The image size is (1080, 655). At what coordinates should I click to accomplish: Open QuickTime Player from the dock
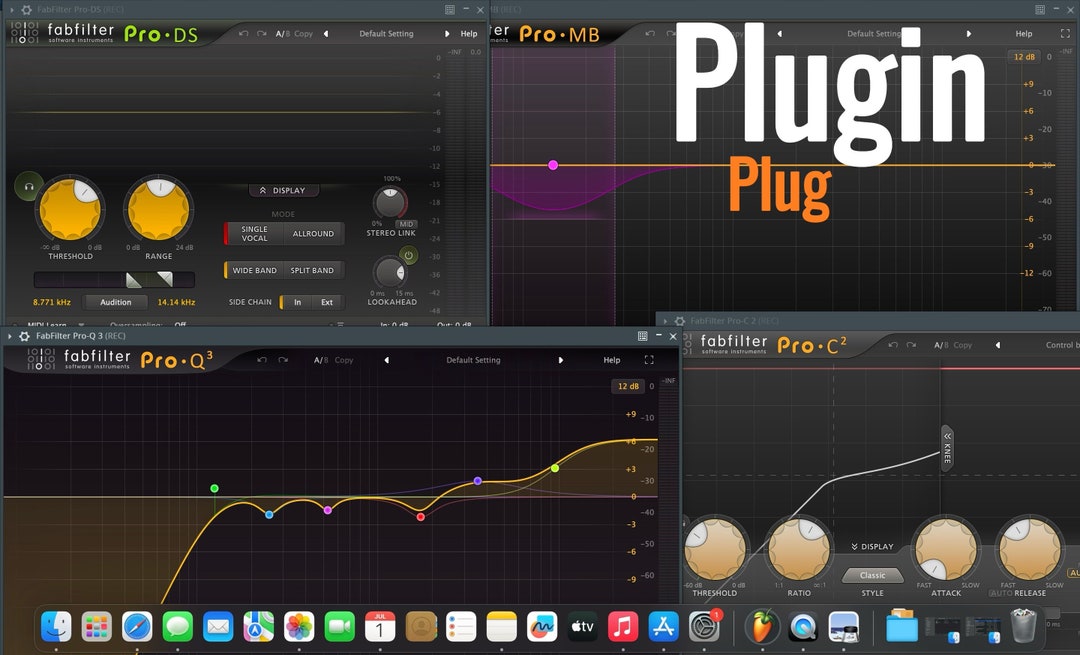[804, 627]
